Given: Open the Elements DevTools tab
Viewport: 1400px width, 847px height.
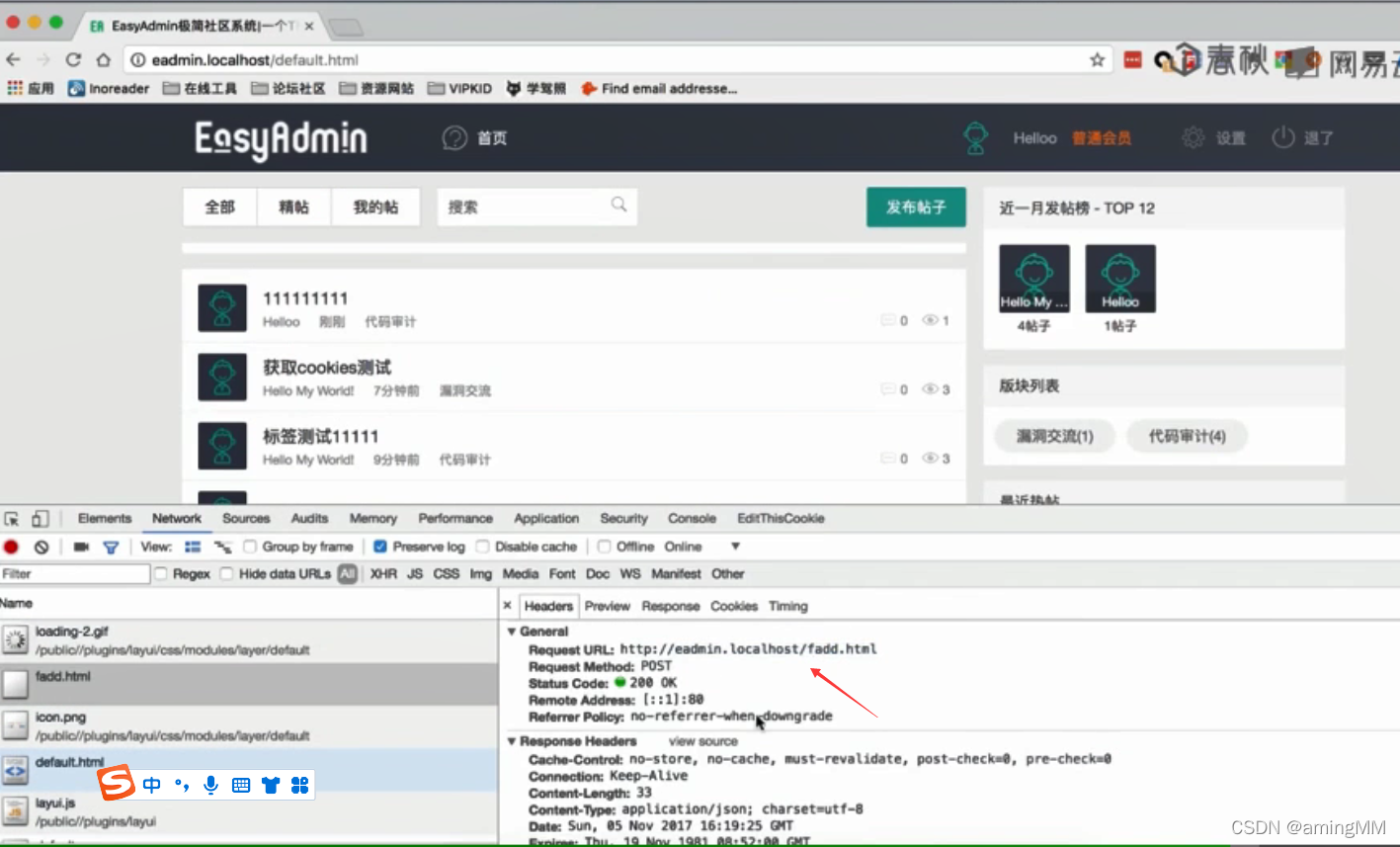Looking at the screenshot, I should tap(105, 519).
